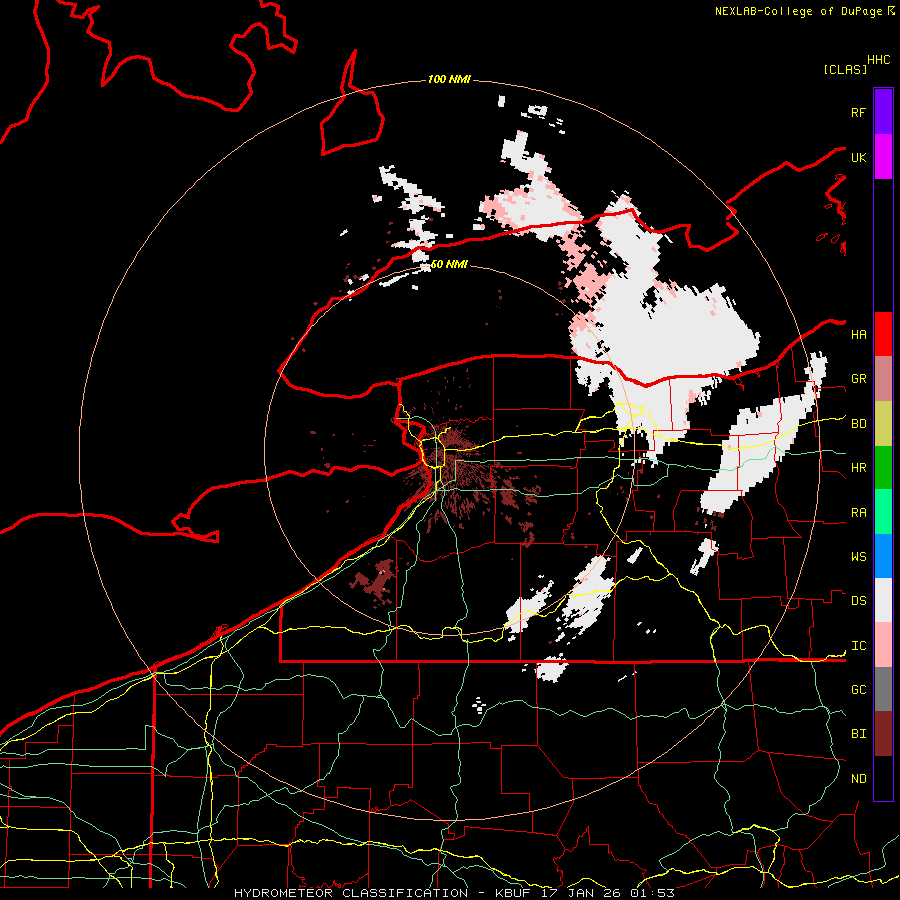Image resolution: width=900 pixels, height=900 pixels.
Task: Click the RF purple legend swatch
Action: 883,112
